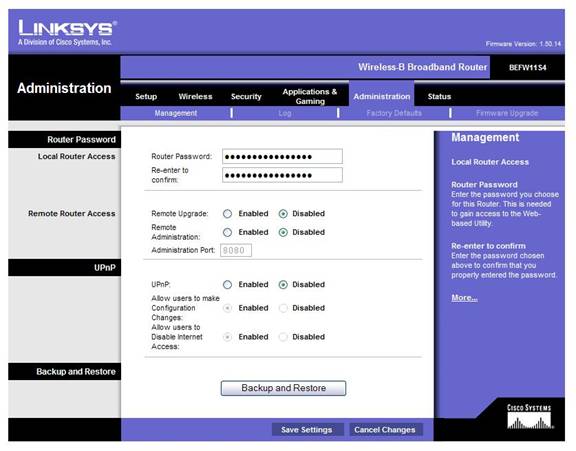Select the Administration tab
This screenshot has width=576, height=451.
[382, 97]
